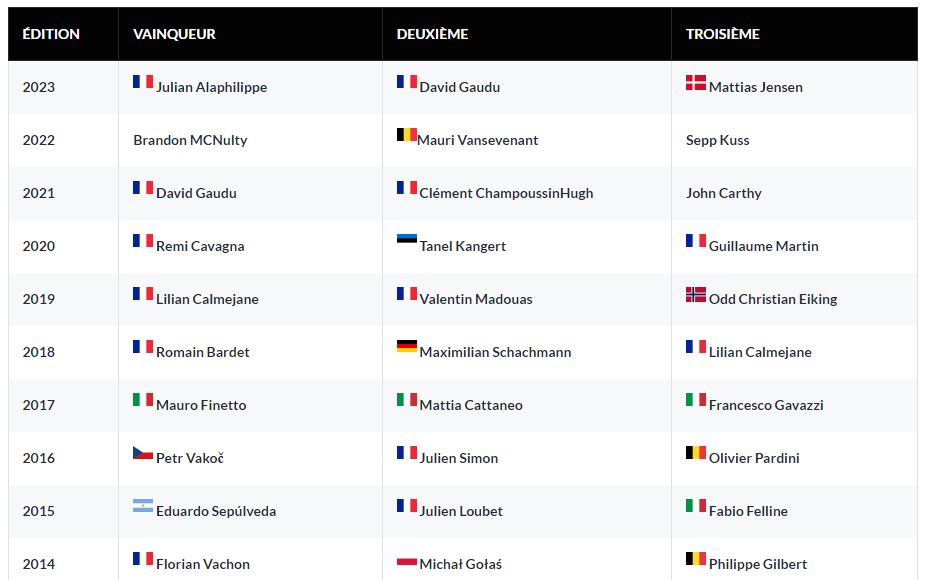Select the 2019 edition cell
Viewport: 927px width, 580px height.
coord(39,299)
